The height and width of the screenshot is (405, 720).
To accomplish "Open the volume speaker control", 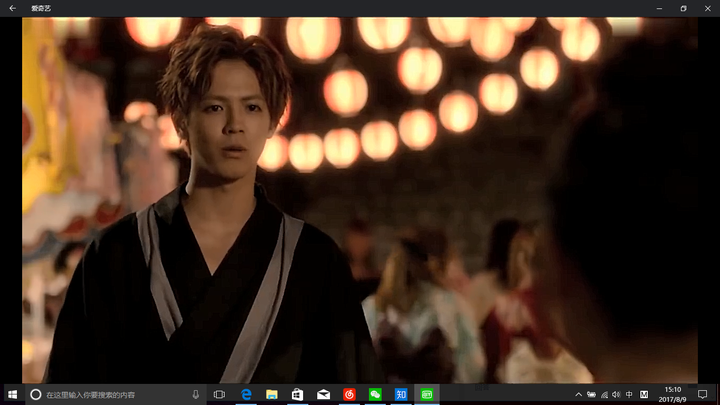I will [x=616, y=394].
